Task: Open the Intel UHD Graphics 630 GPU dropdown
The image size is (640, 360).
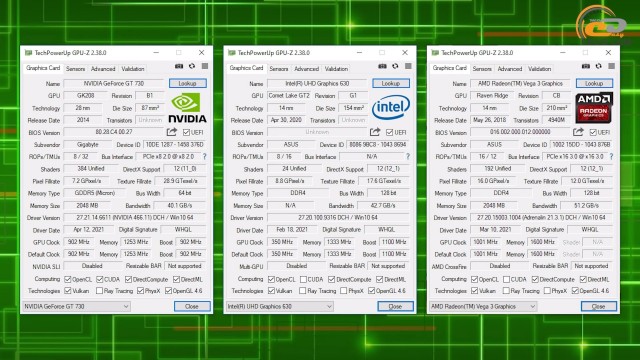Action: point(280,307)
